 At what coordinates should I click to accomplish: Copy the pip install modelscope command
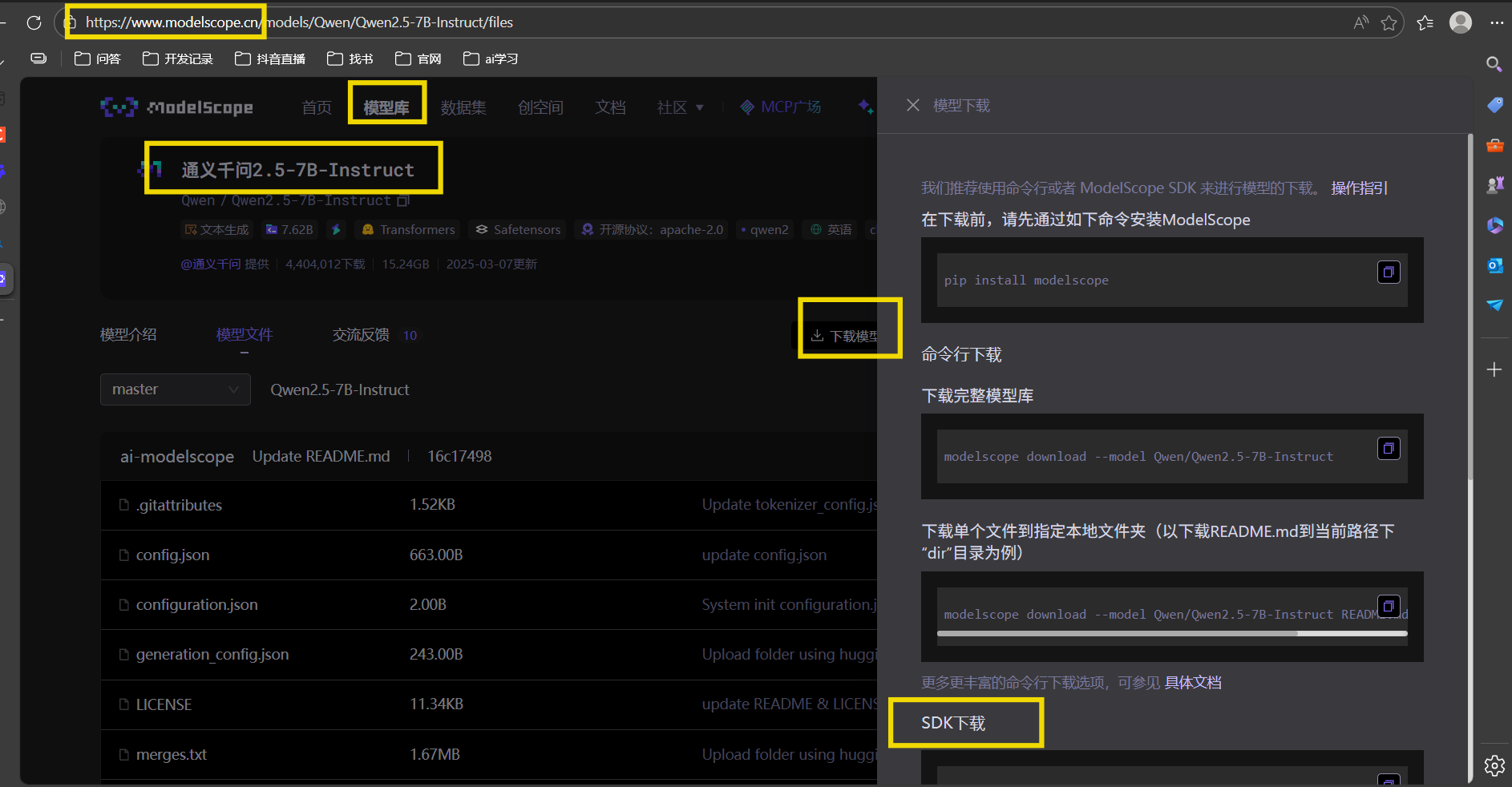pyautogui.click(x=1389, y=272)
